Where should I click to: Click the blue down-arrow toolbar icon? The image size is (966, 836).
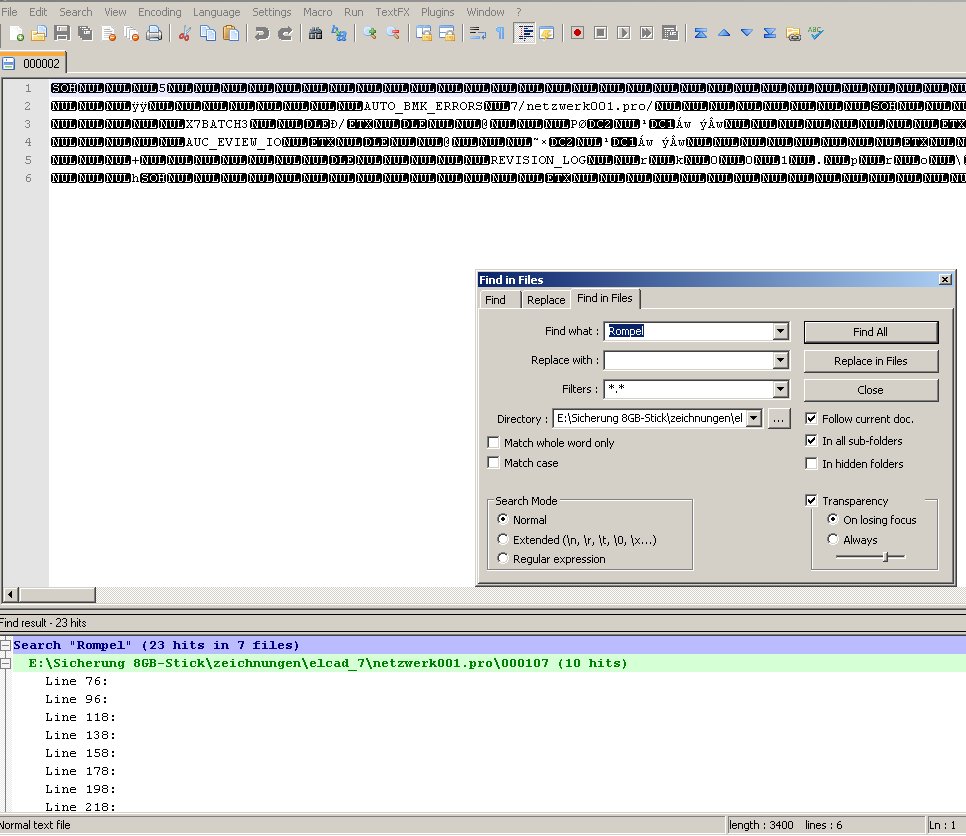click(x=747, y=33)
